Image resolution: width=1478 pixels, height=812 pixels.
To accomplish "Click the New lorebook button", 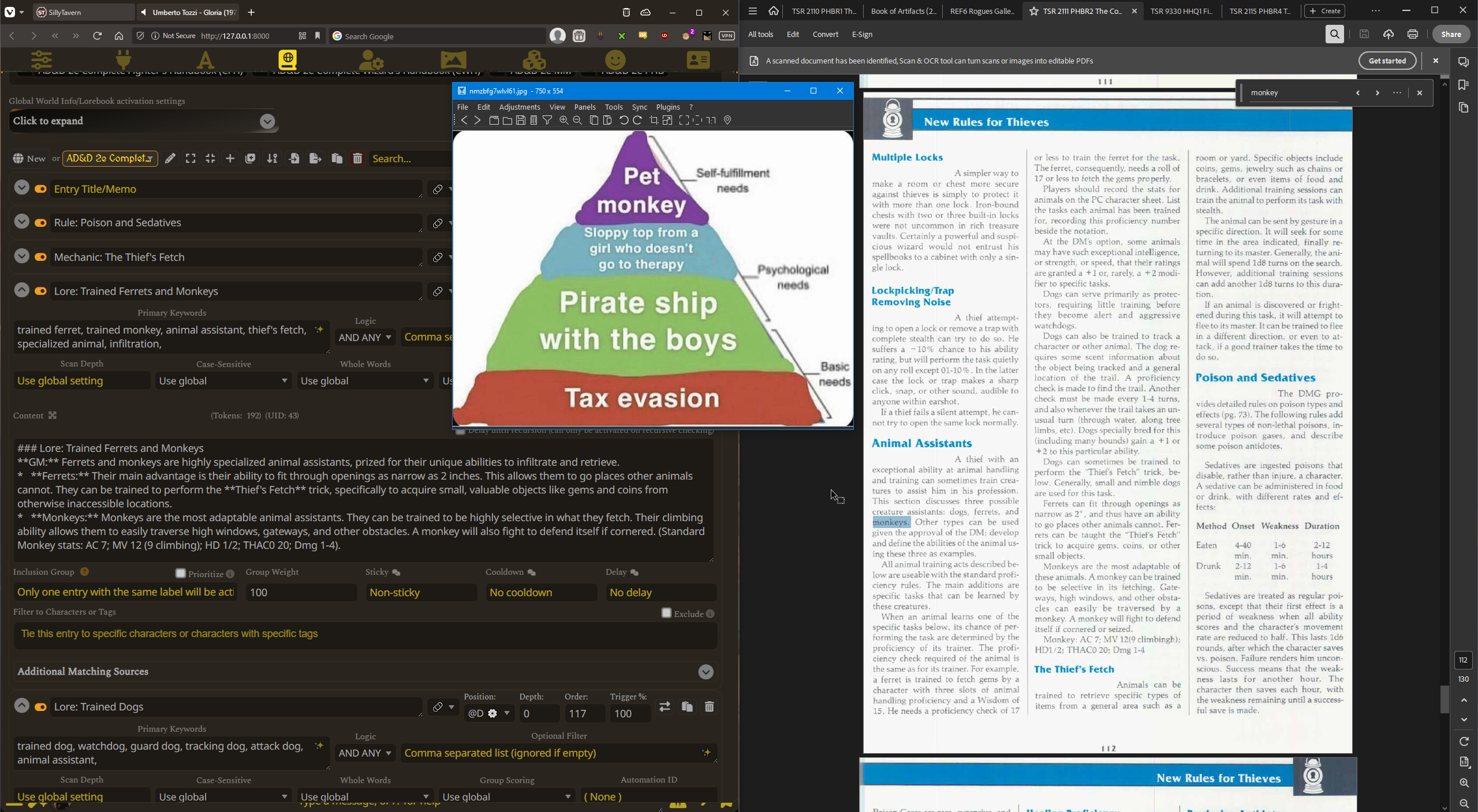I will click(x=29, y=159).
